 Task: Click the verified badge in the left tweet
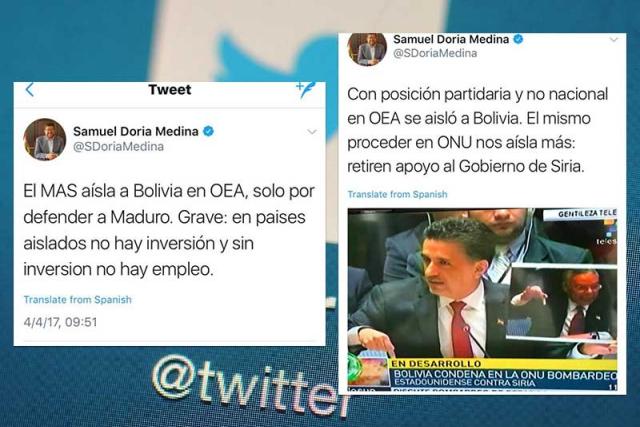coord(208,131)
